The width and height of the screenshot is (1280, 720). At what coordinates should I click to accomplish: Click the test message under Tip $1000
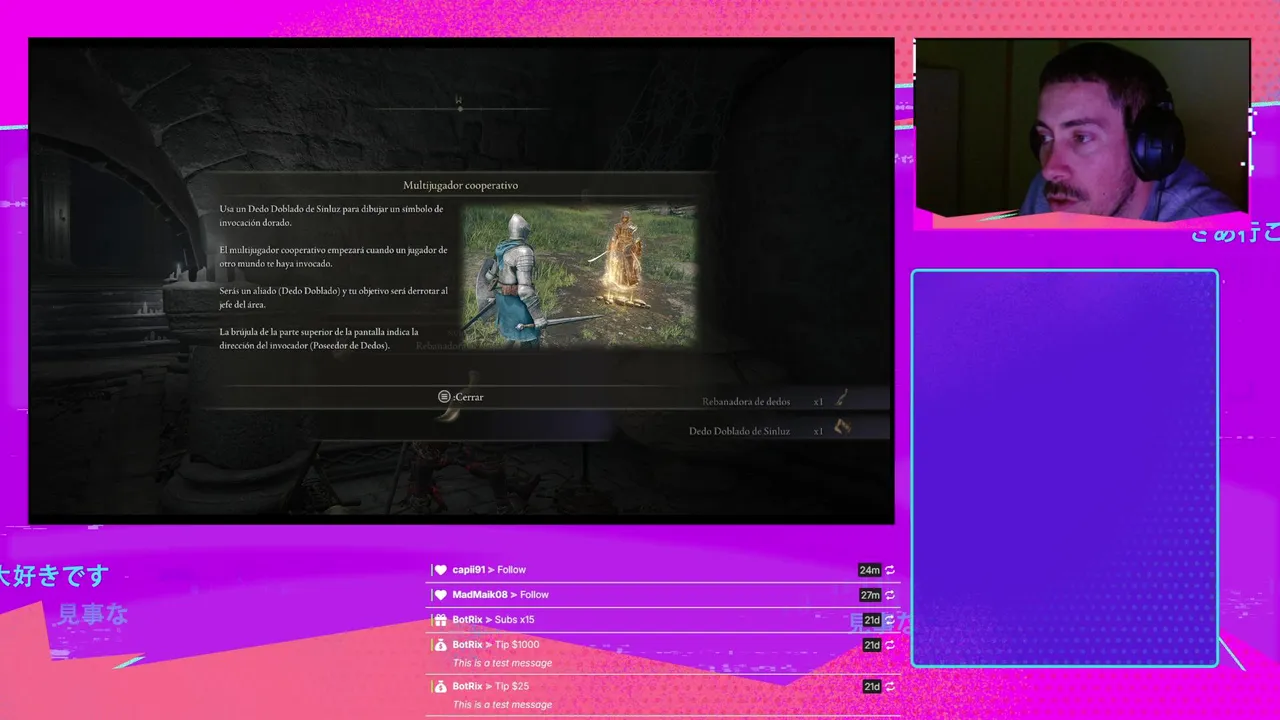(x=502, y=663)
